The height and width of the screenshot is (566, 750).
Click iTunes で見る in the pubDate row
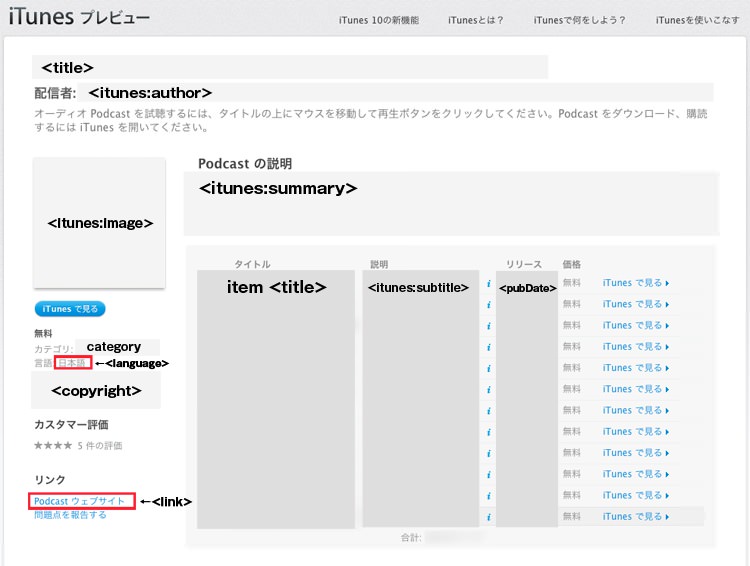coord(636,283)
